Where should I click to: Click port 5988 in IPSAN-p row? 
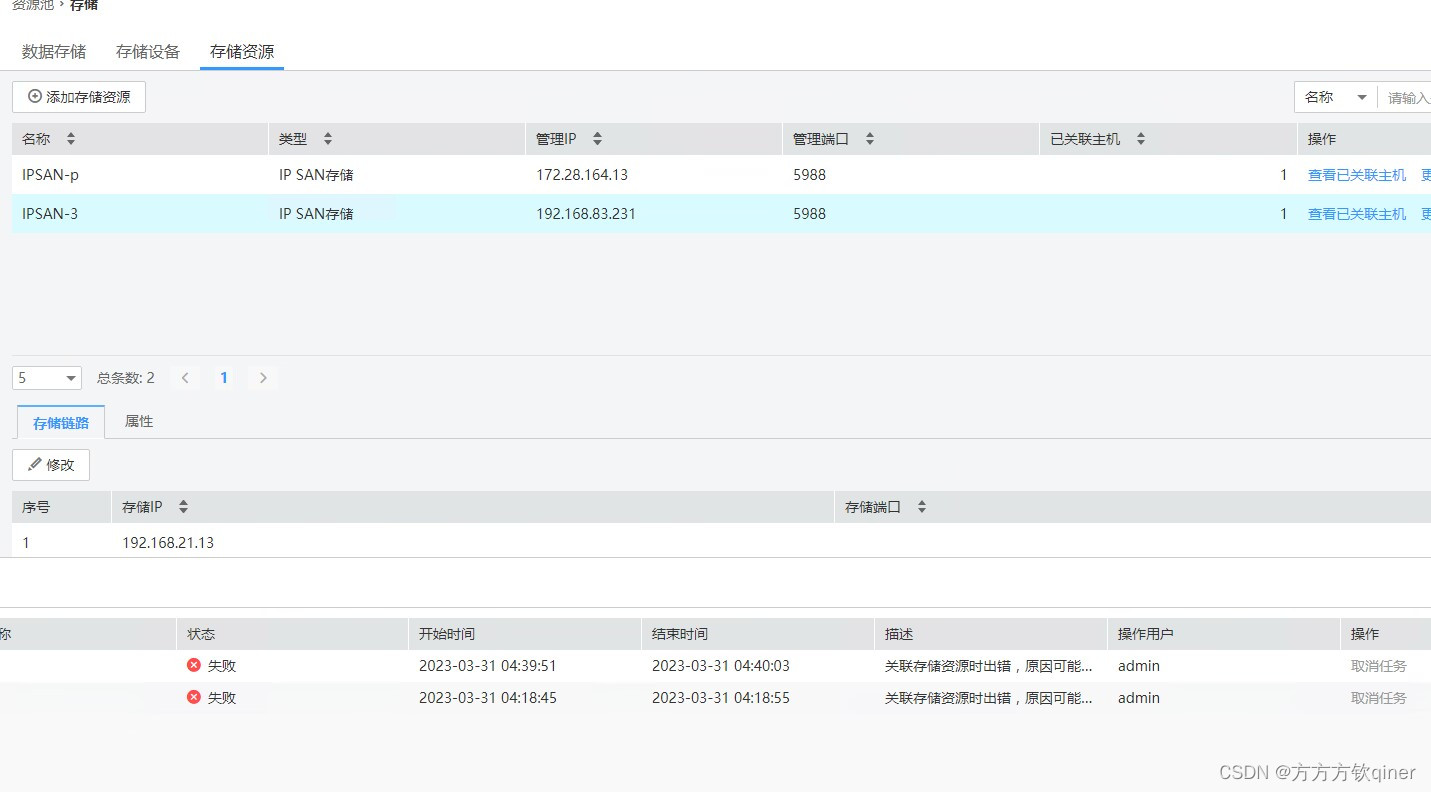pyautogui.click(x=810, y=175)
